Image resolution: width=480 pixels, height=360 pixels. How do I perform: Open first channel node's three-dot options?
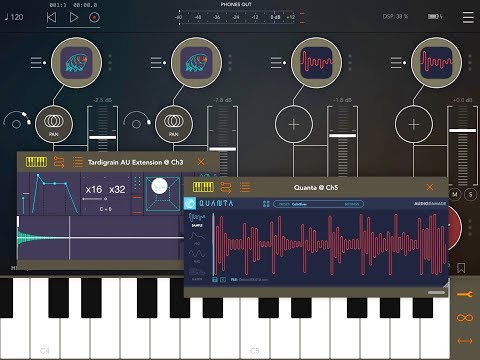(x=110, y=63)
